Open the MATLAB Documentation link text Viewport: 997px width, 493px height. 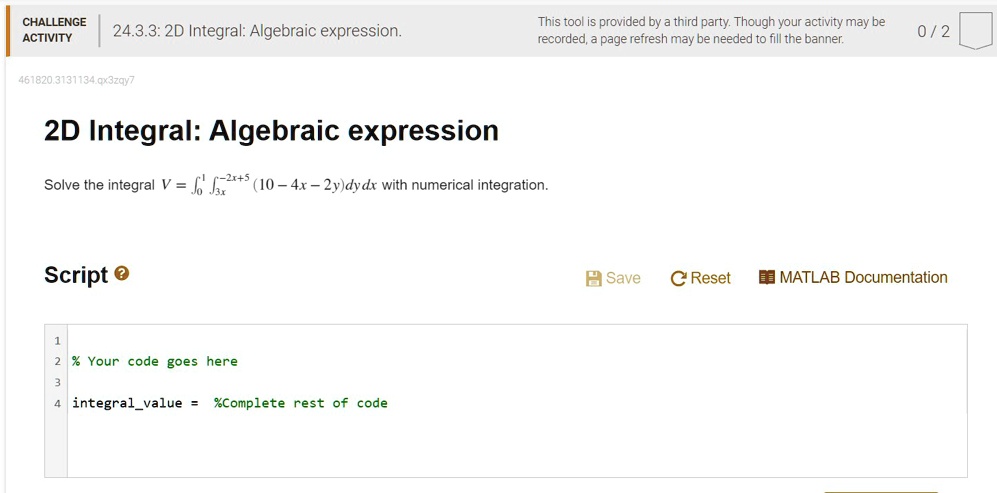(863, 277)
